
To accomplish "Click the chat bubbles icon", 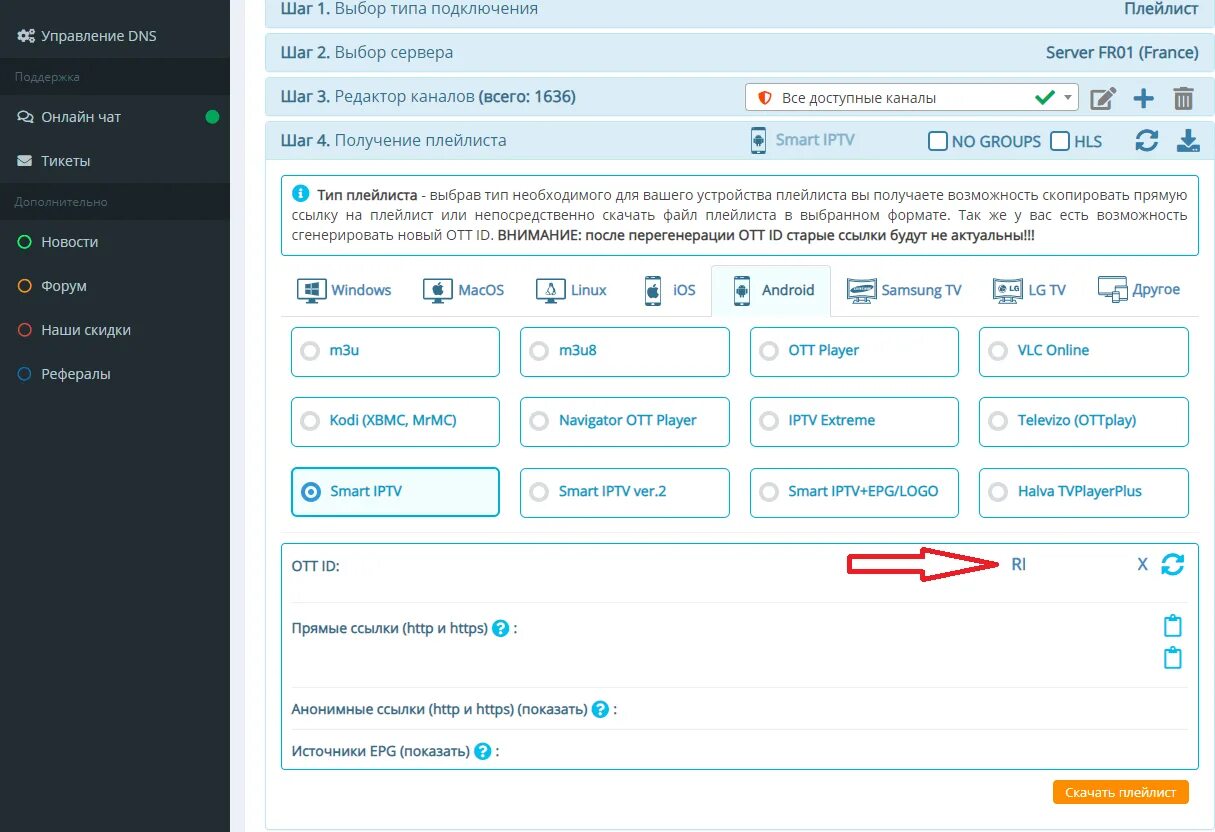I will [25, 117].
